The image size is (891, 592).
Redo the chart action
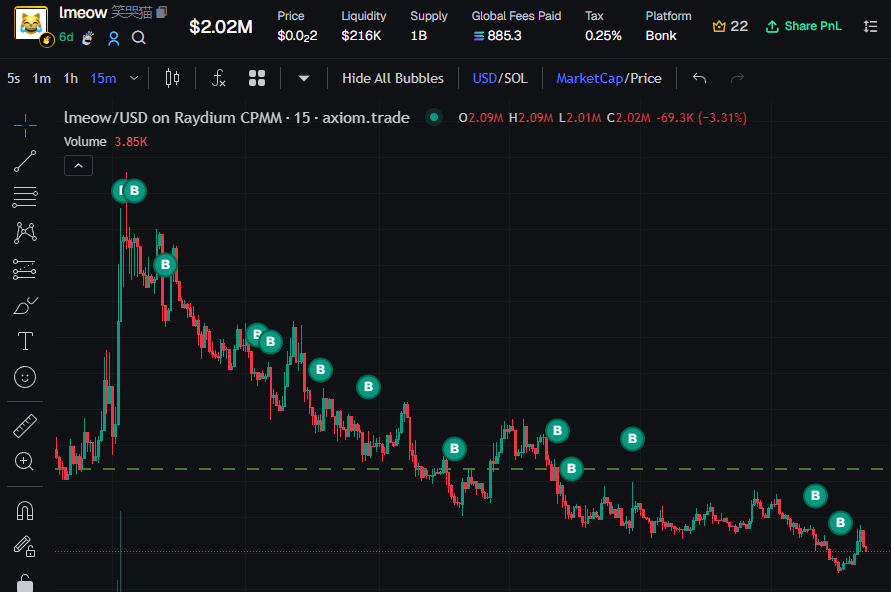point(737,78)
